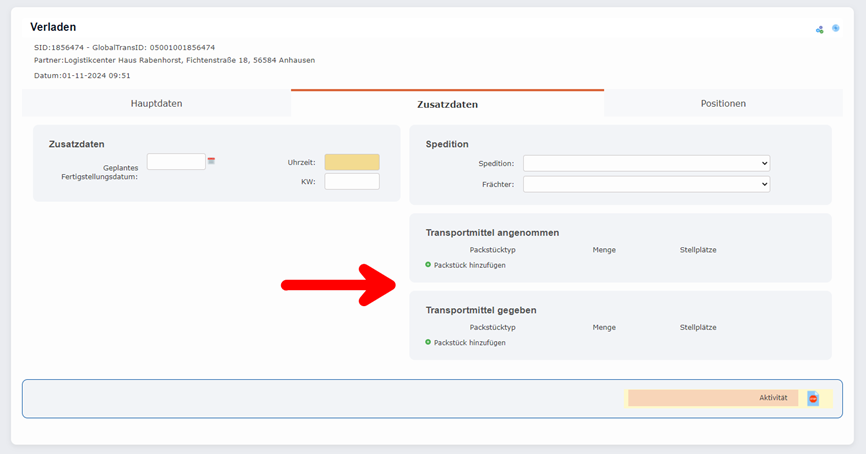The height and width of the screenshot is (454, 866).
Task: Click the red stop document icon
Action: pos(813,398)
